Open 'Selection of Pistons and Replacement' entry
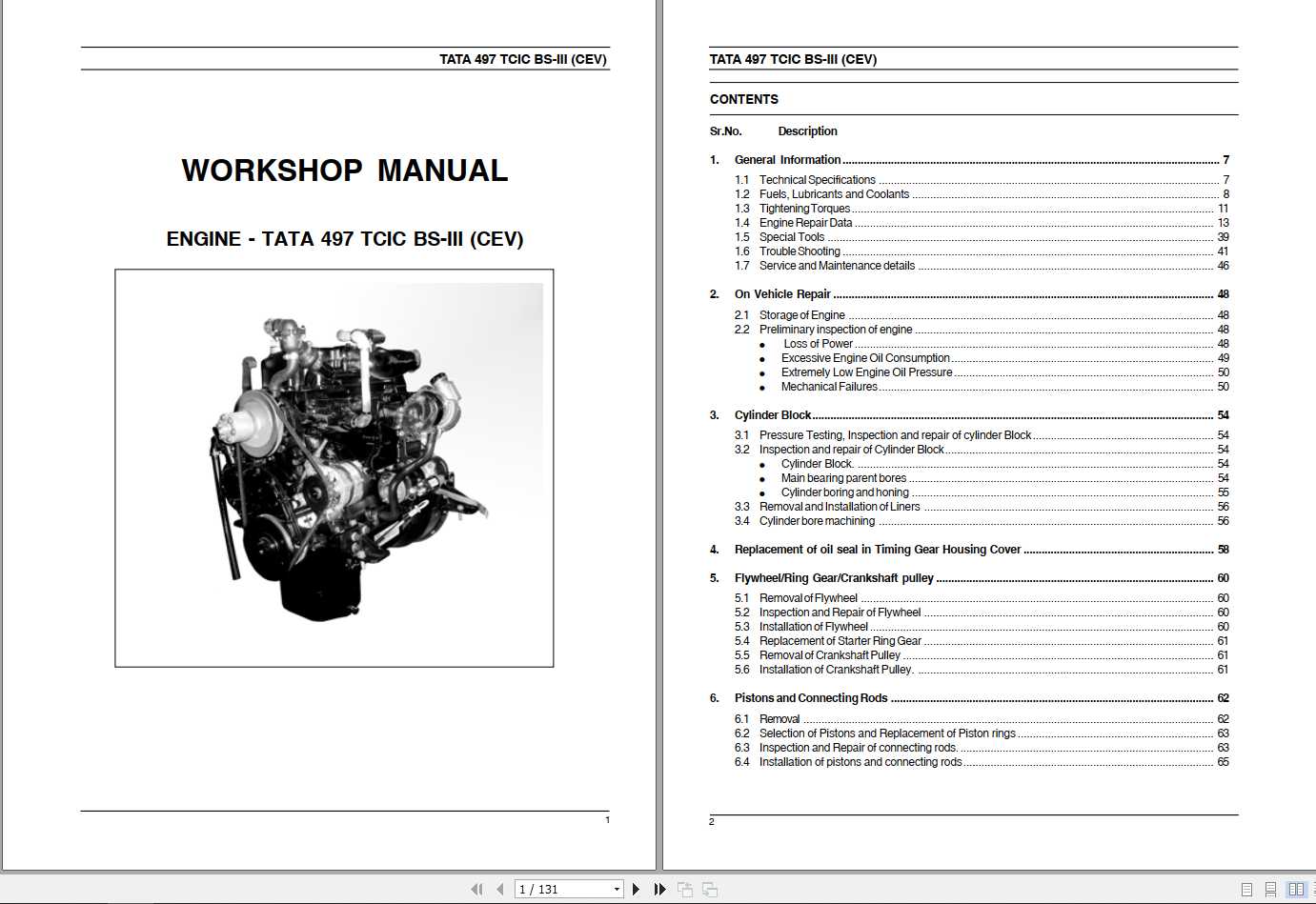 pyautogui.click(x=982, y=733)
